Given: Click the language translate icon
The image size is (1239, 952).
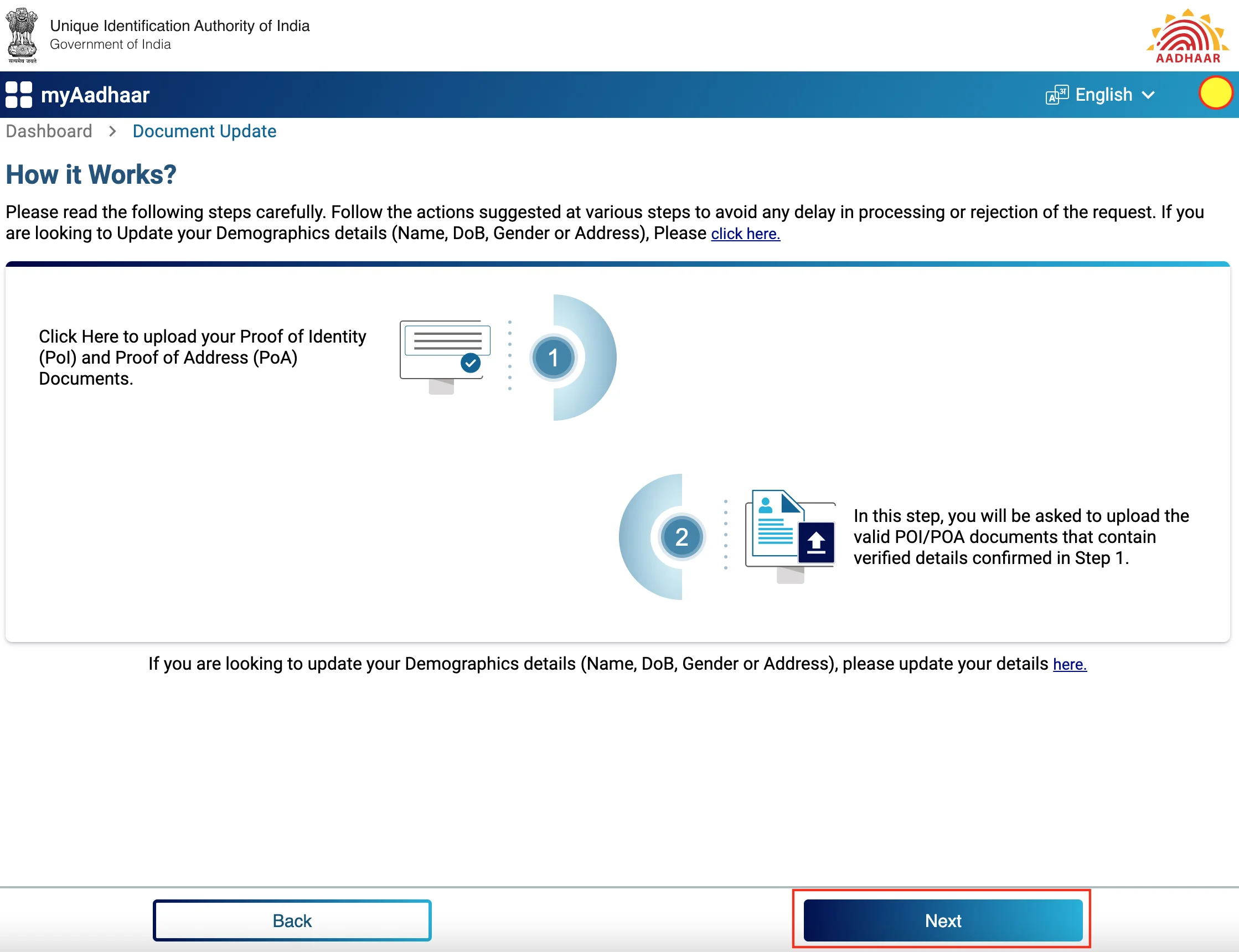Looking at the screenshot, I should [x=1057, y=95].
